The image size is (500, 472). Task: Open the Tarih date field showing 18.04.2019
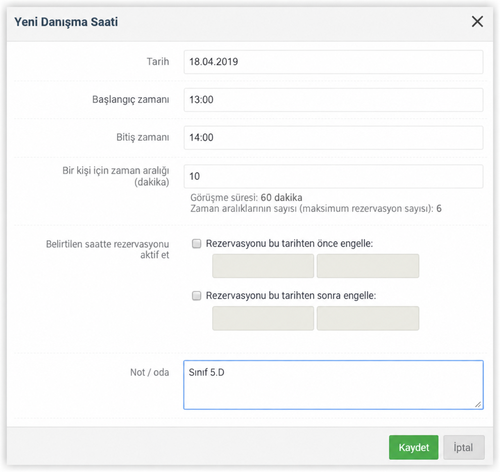[x=333, y=62]
